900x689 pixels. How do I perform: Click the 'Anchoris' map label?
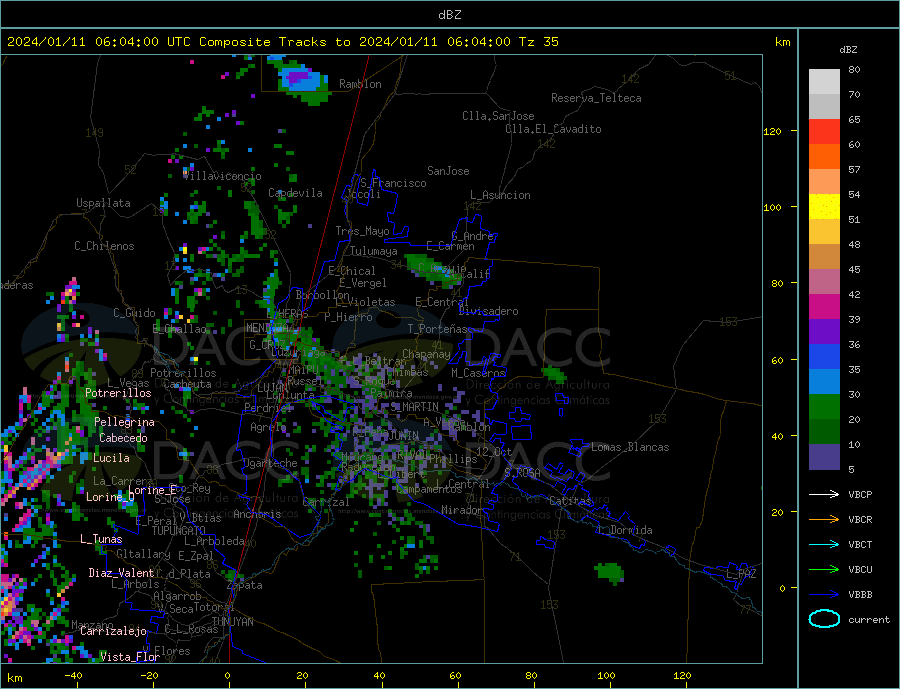pos(257,514)
